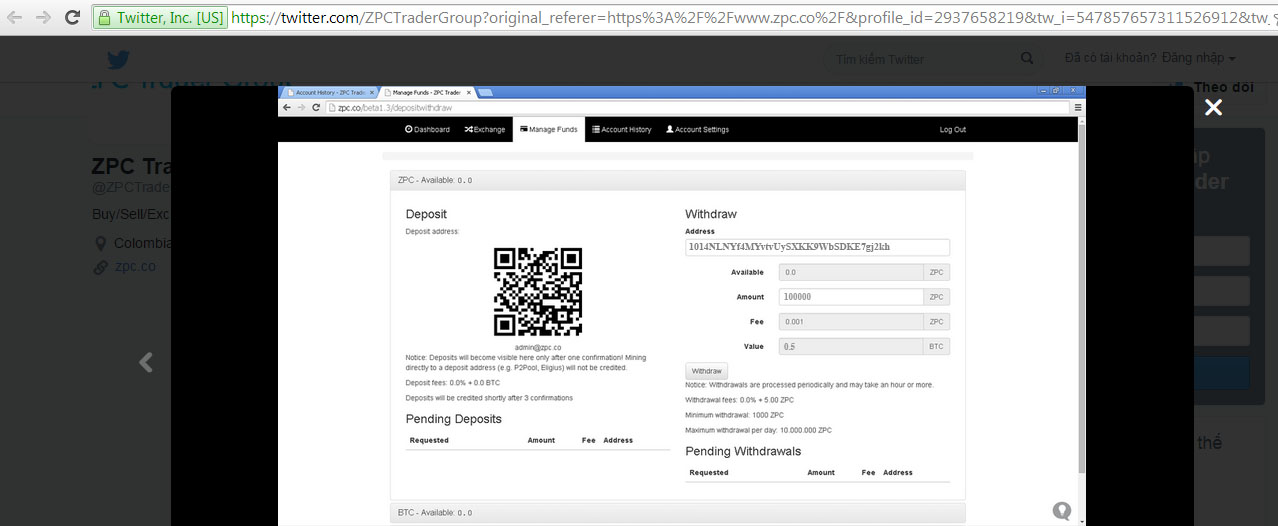Expand the 'BTC - Available: 0.0' panel header
The height and width of the screenshot is (526, 1278).
(677, 512)
